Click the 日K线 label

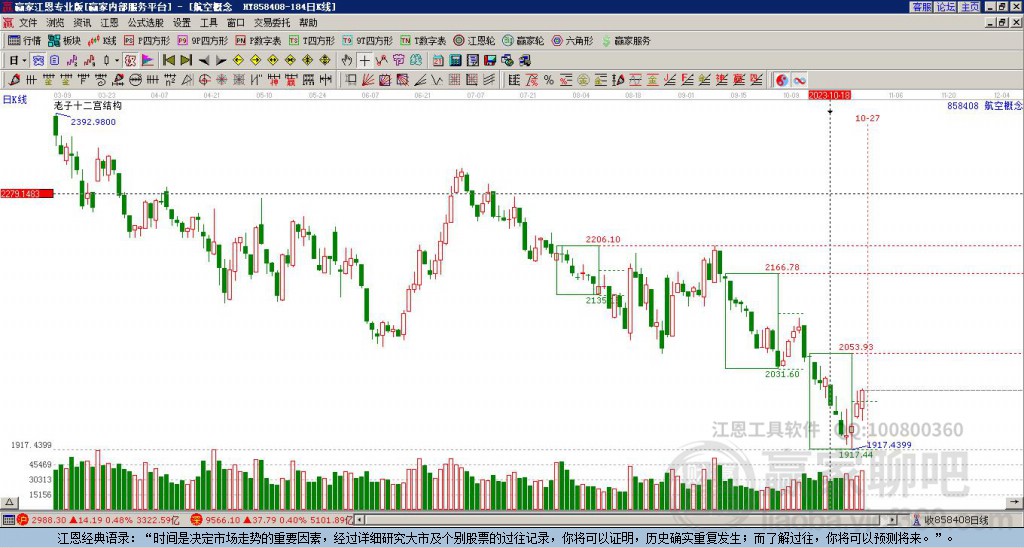coord(14,99)
